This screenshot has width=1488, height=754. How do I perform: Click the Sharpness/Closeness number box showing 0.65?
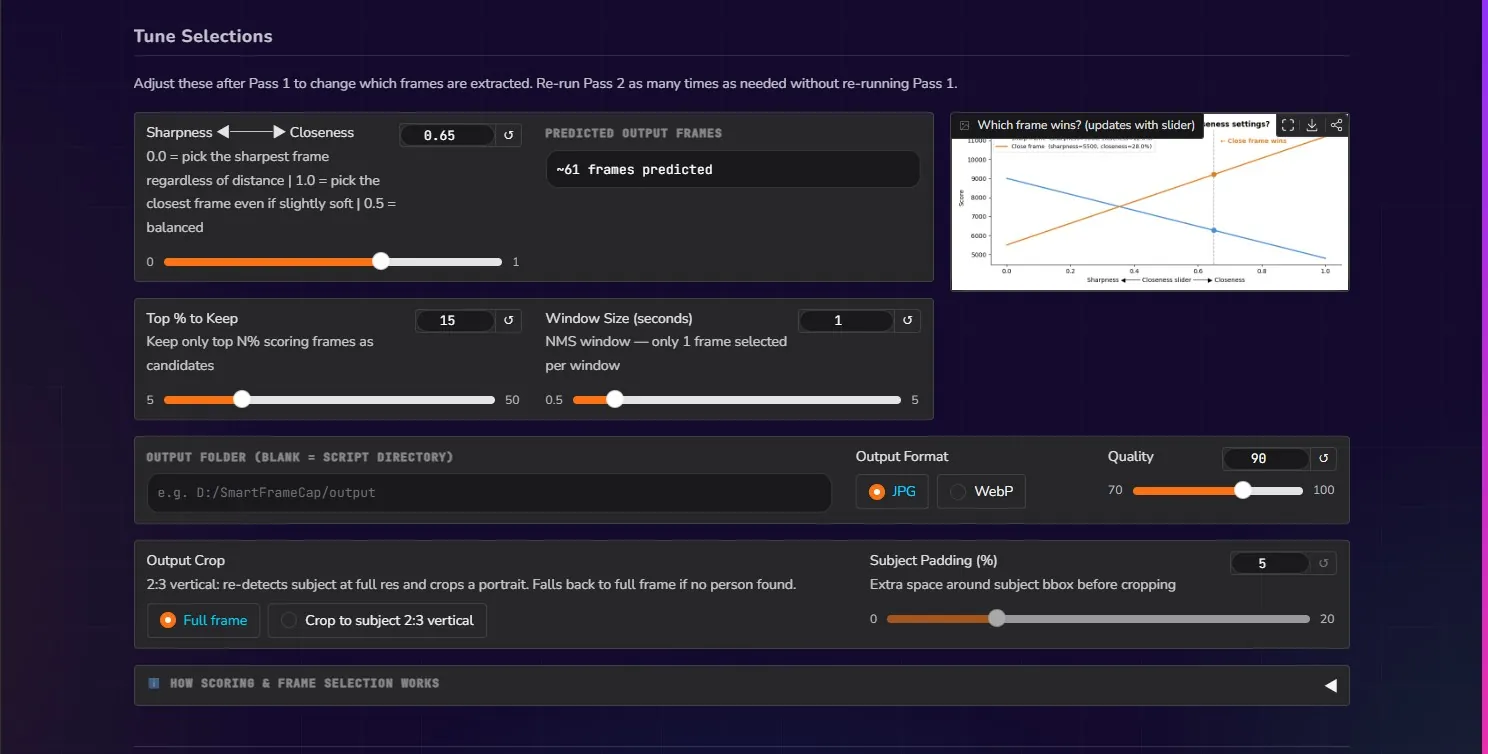click(x=447, y=135)
